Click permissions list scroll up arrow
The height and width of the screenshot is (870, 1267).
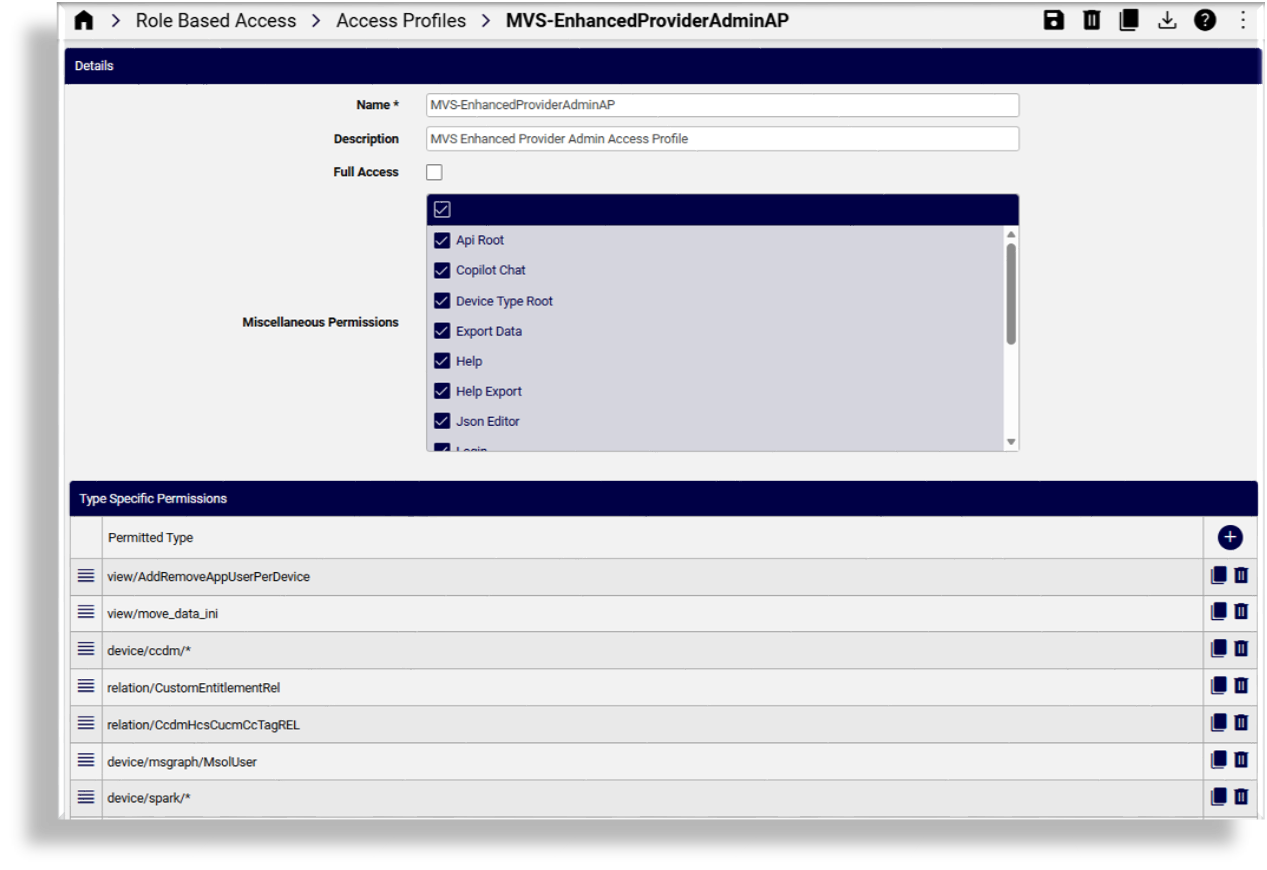1011,234
